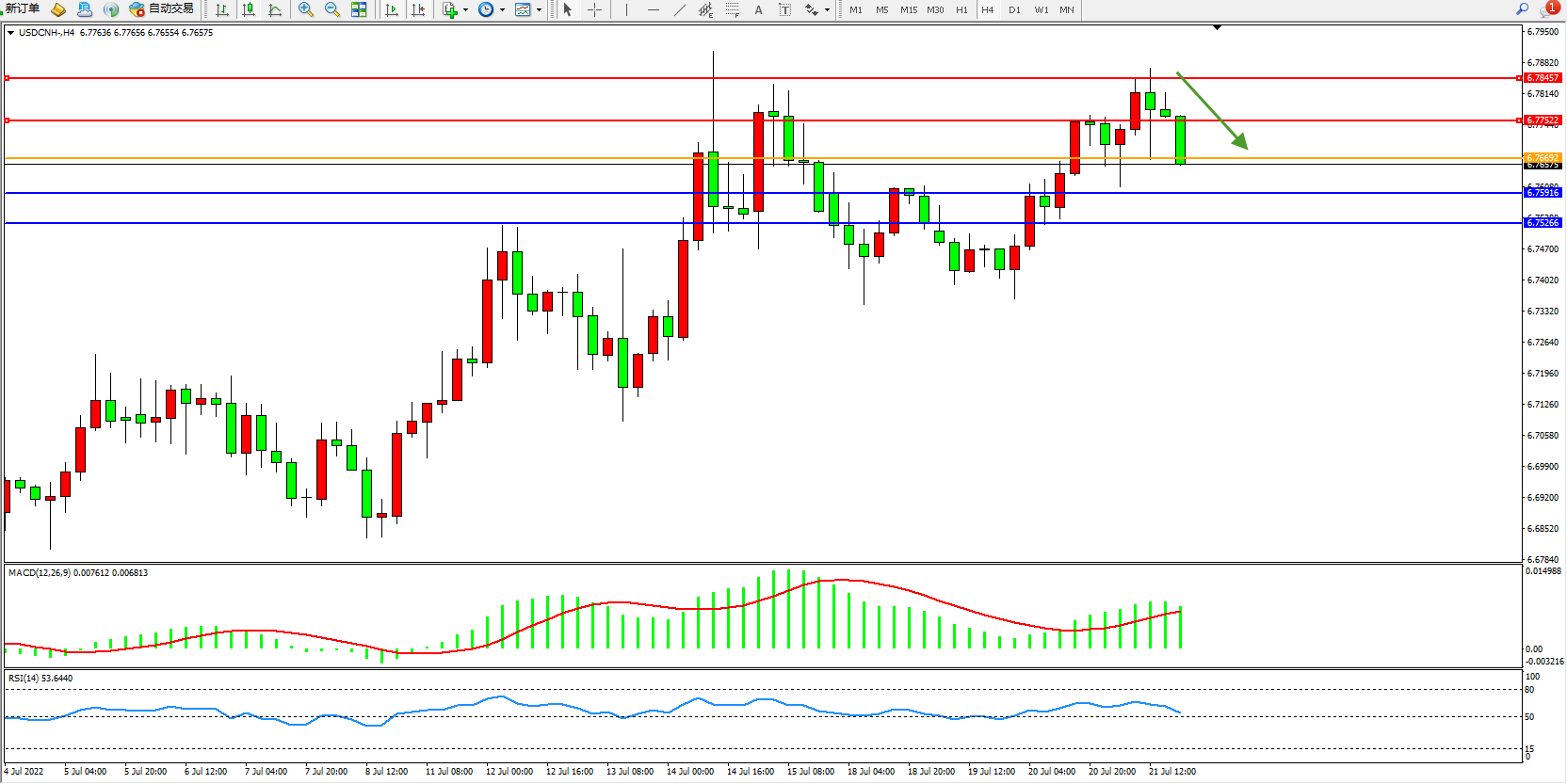Click the tile windows icon
1567x784 pixels.
(359, 9)
